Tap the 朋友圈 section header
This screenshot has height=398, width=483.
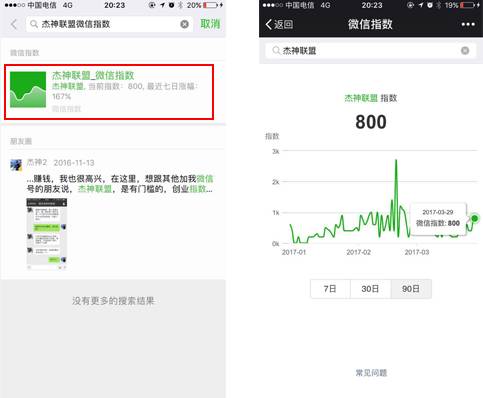pos(21,141)
